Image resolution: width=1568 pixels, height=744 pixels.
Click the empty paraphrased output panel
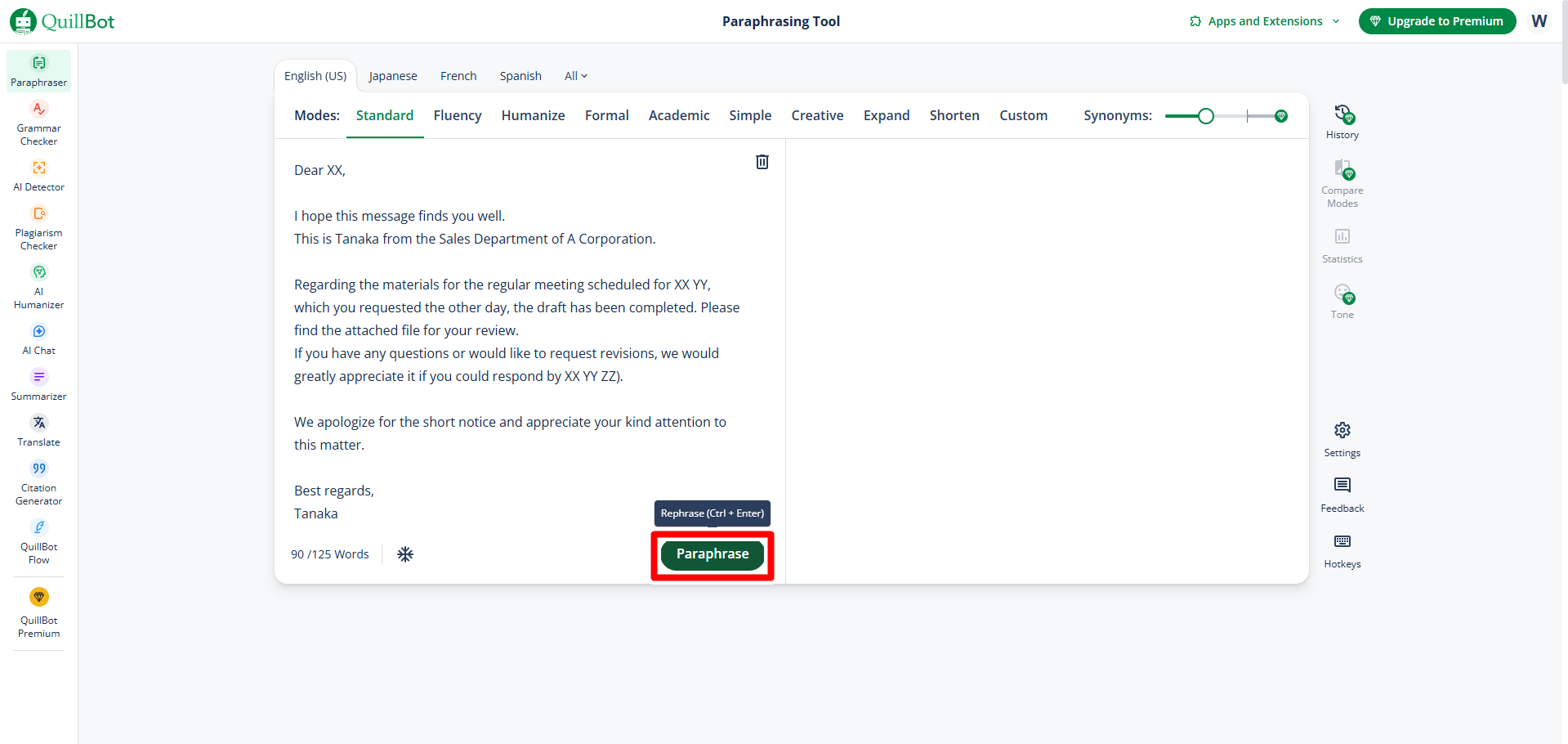[1047, 361]
